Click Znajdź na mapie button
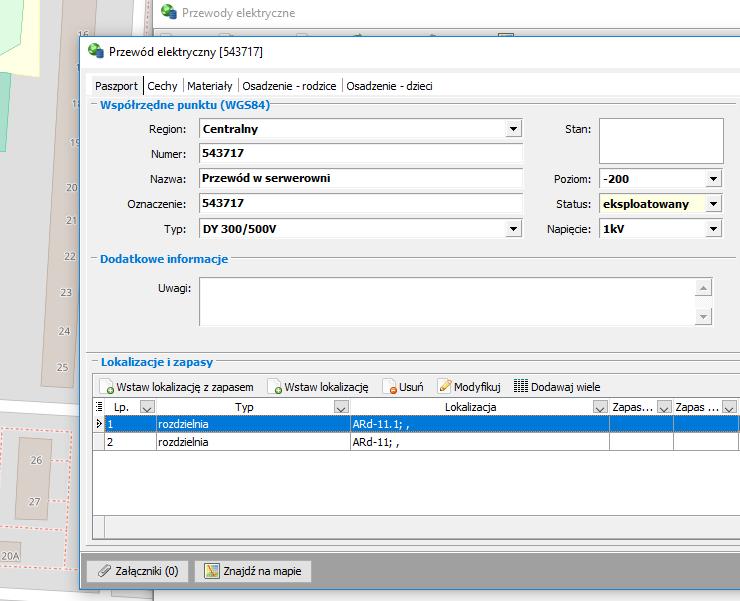Viewport: 740px width, 601px height. pos(253,571)
